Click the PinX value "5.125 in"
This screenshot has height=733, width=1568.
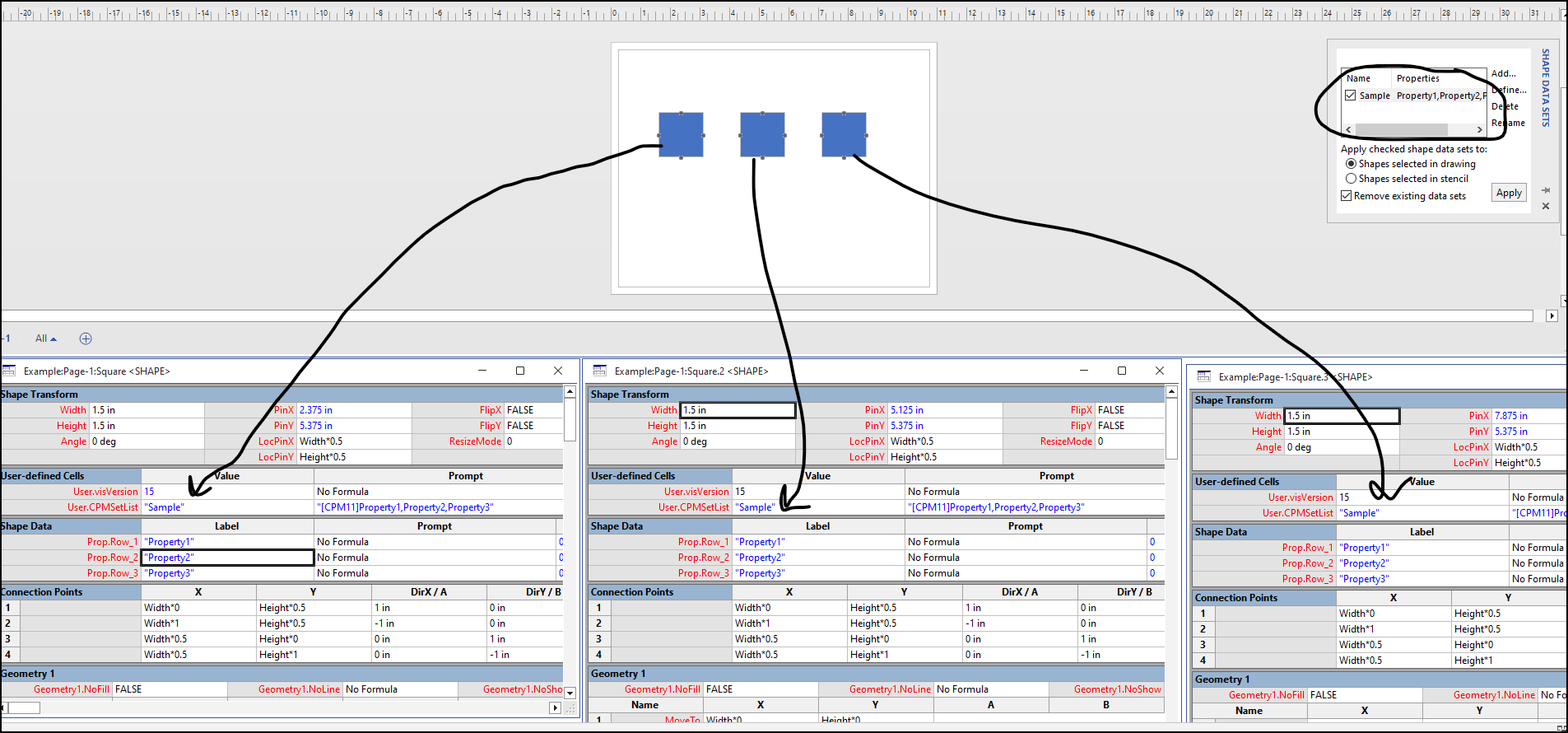tap(907, 410)
